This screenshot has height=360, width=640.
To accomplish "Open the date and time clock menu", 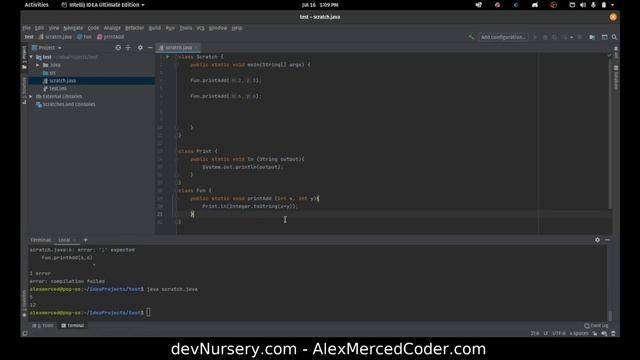I will (x=320, y=5).
